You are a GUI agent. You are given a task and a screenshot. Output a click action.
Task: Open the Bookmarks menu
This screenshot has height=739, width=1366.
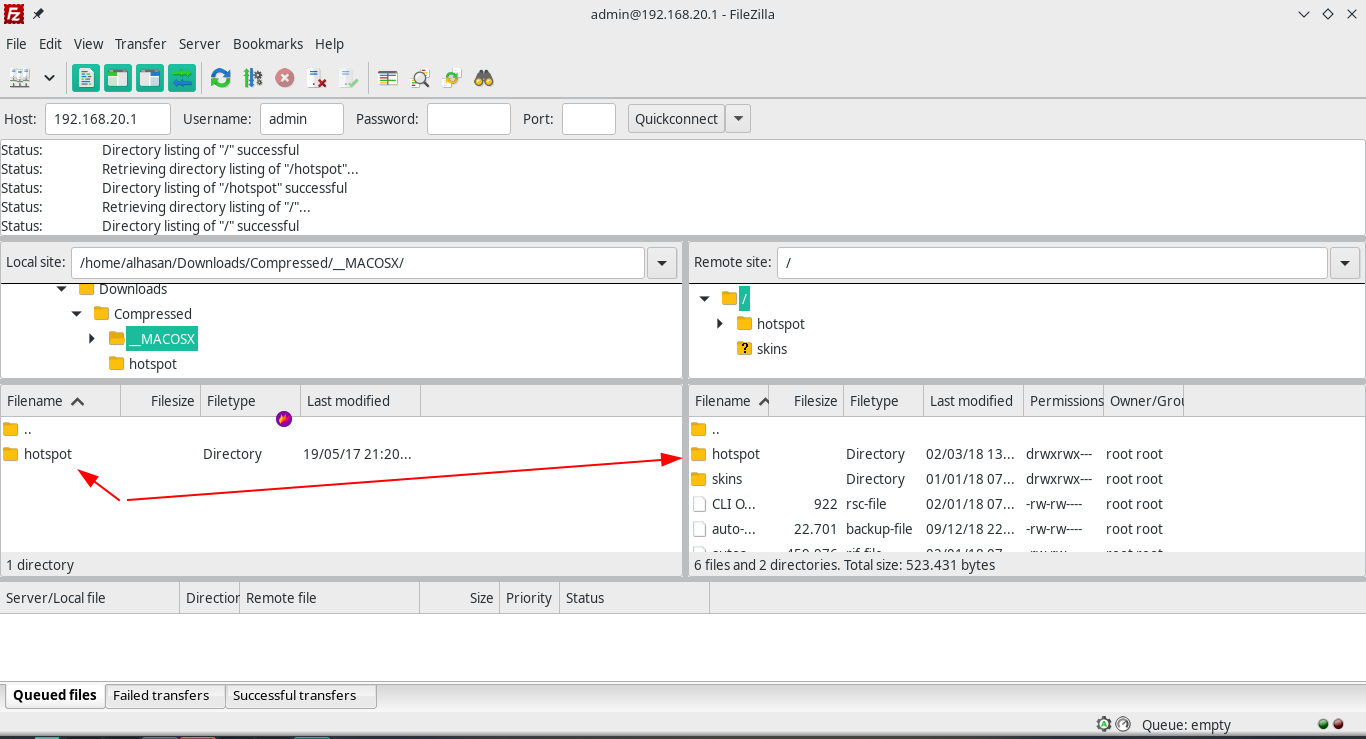click(267, 43)
